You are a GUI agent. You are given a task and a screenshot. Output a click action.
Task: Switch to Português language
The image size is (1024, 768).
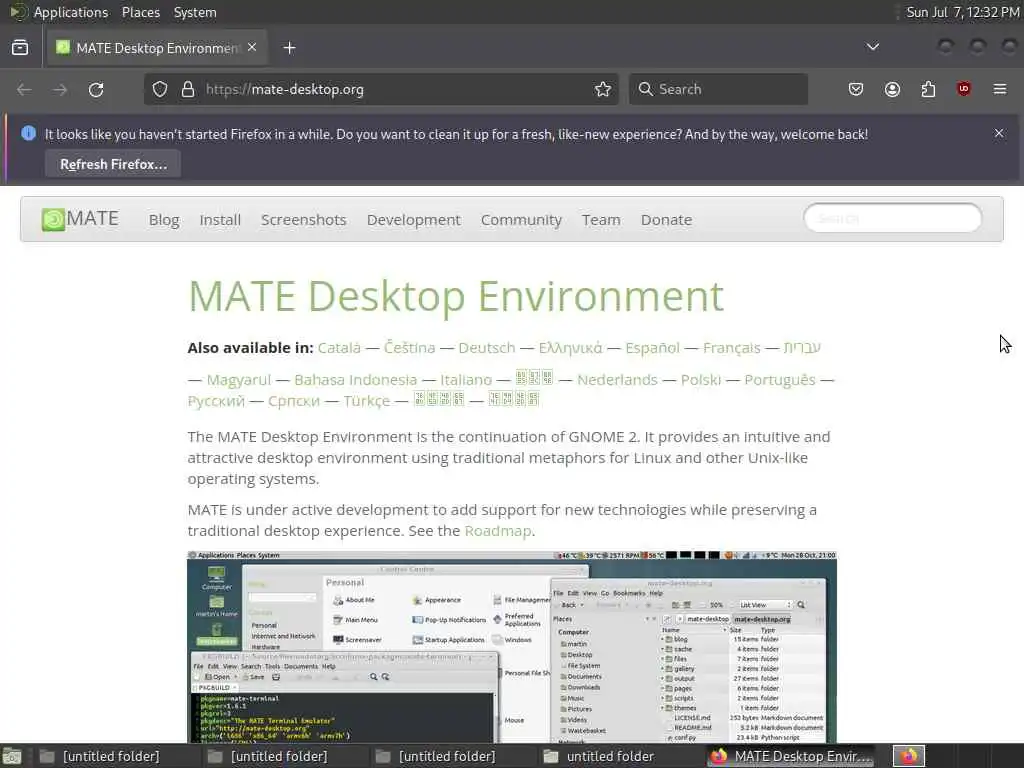tap(780, 379)
